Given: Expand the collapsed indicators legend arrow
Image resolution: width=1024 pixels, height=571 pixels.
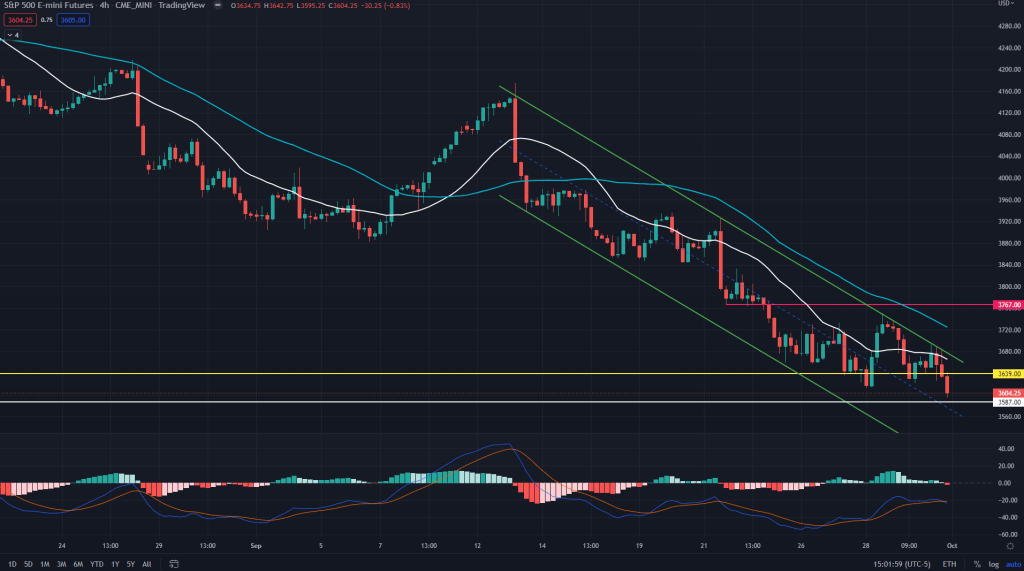Looking at the screenshot, I should point(11,35).
